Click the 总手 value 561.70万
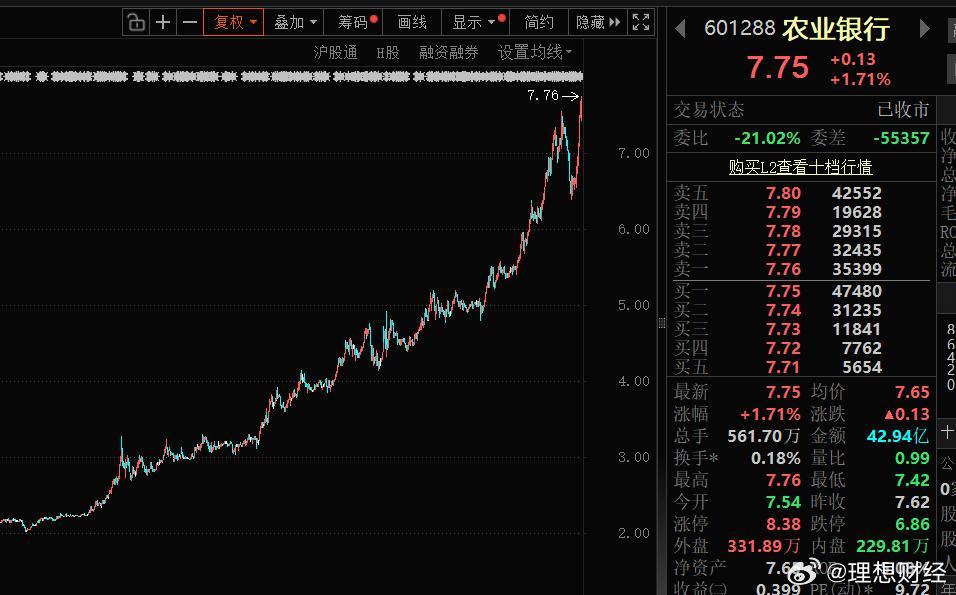Viewport: 956px width, 595px height. [764, 436]
